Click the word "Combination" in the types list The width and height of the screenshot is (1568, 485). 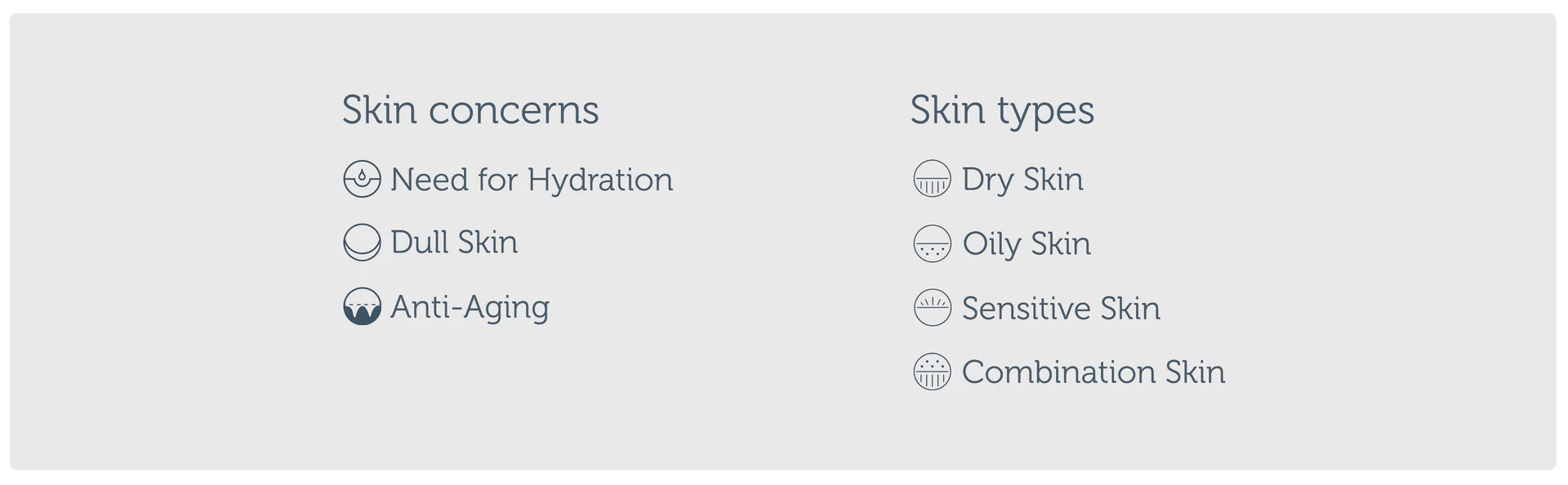coord(1058,372)
